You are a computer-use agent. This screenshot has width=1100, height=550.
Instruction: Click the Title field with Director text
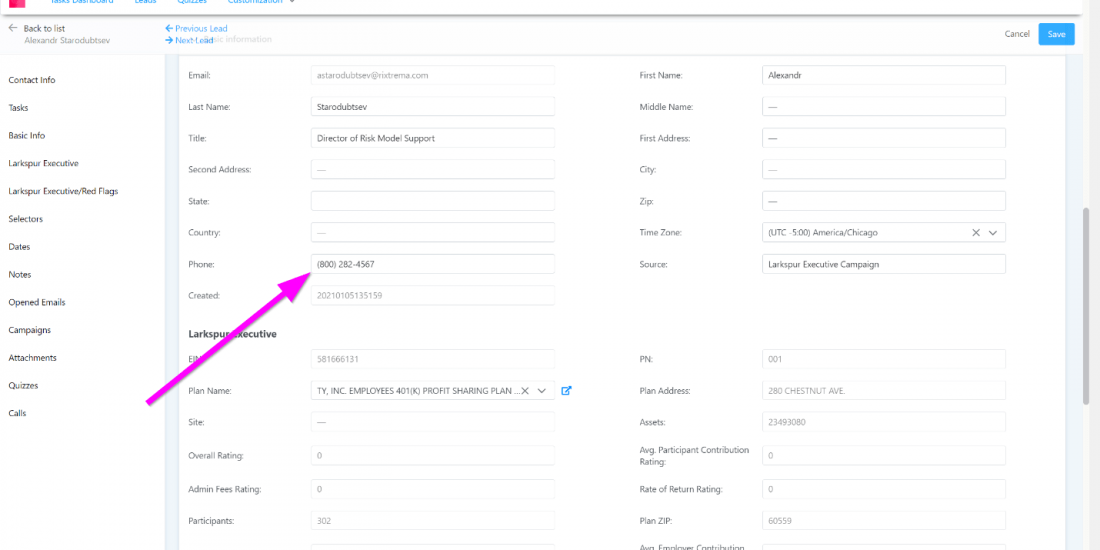coord(432,138)
